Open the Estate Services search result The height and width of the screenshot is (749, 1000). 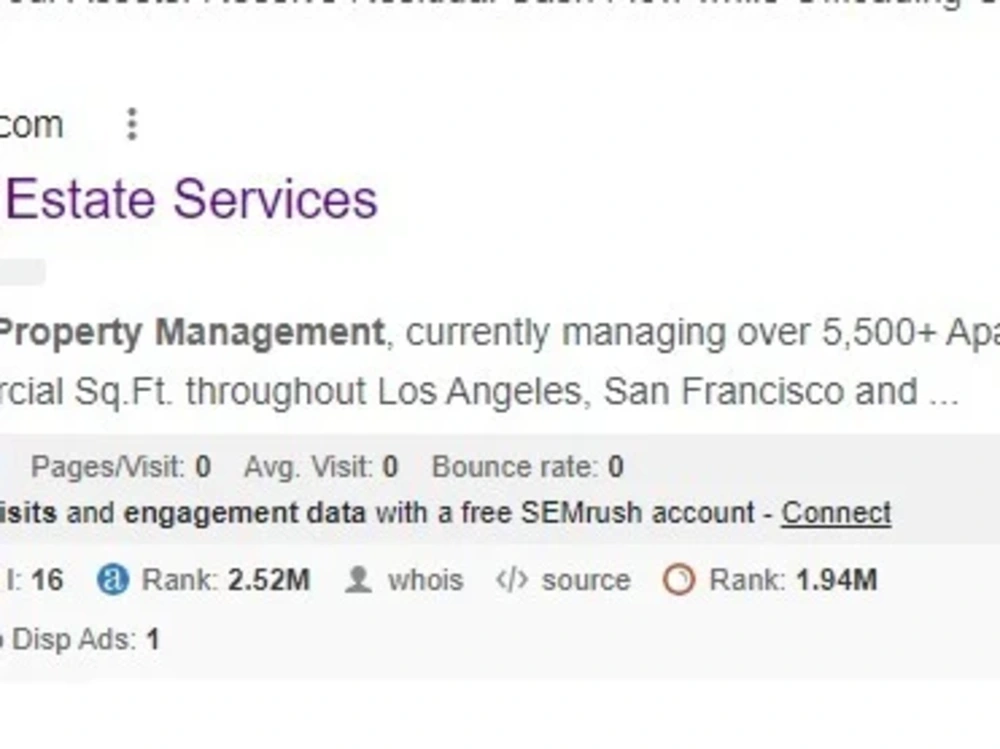click(191, 199)
